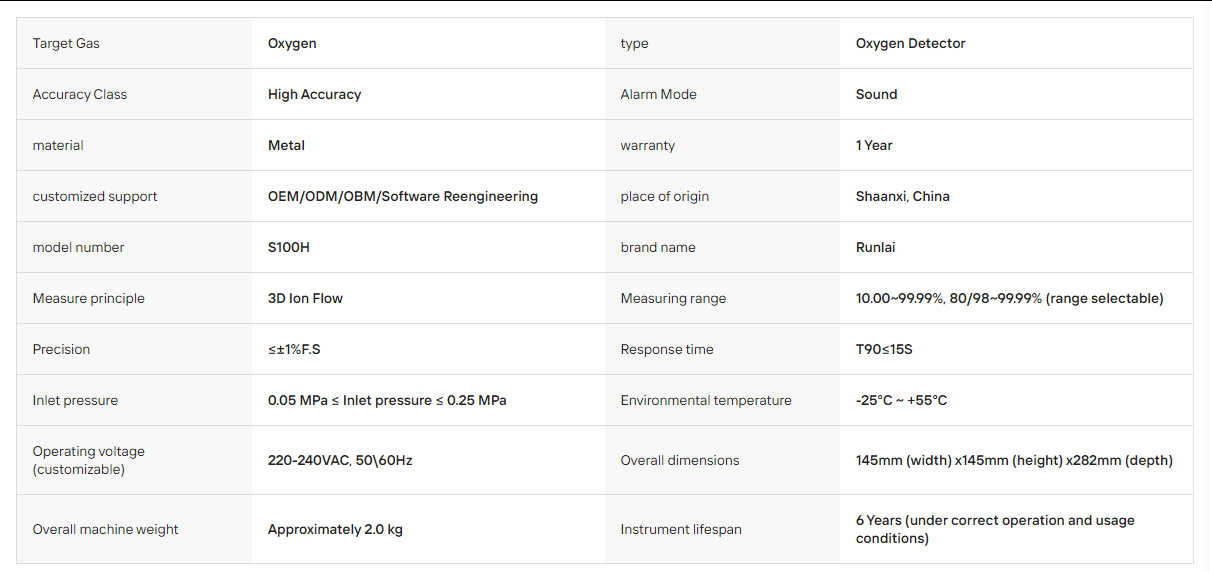Click the '≤±1%F.S' precision value
Screen dimensions: 1212x572
(x=294, y=349)
